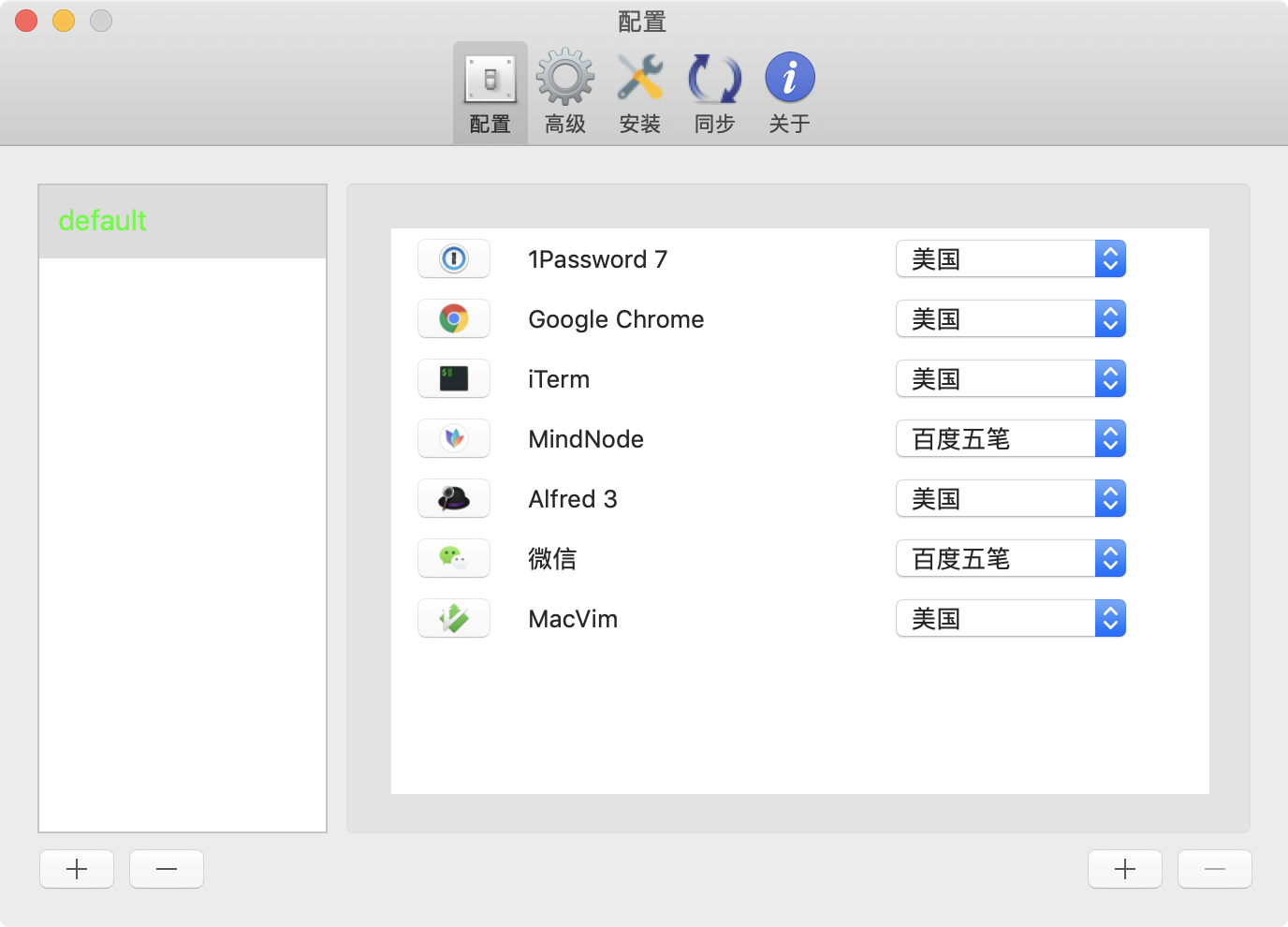
Task: Click the Alfred 3 hat icon button
Action: click(454, 498)
